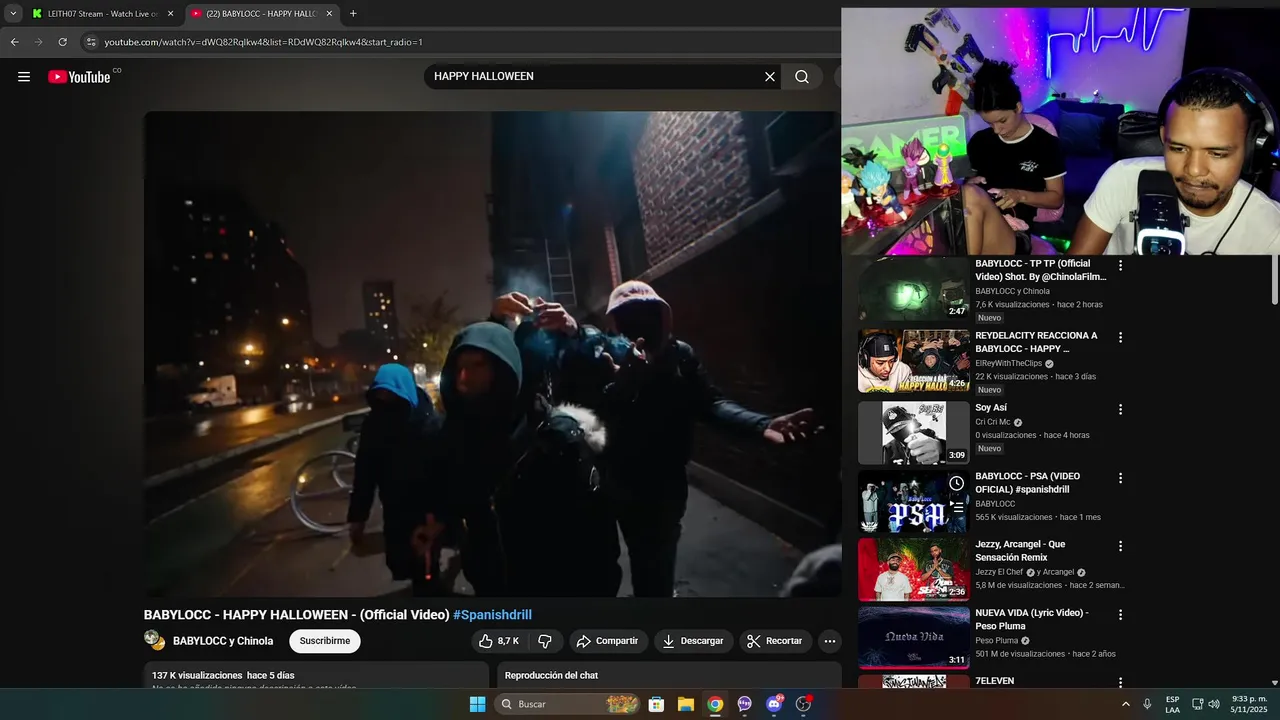
Task: Open the site information icon in address bar
Action: 91,42
